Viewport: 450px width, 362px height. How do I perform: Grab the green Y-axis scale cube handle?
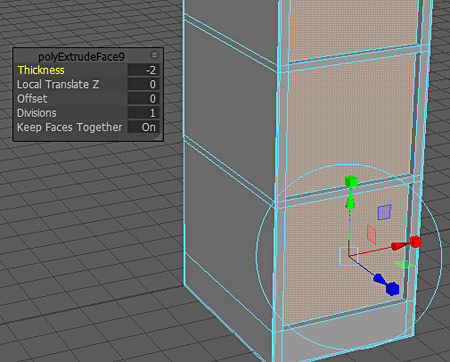click(351, 182)
